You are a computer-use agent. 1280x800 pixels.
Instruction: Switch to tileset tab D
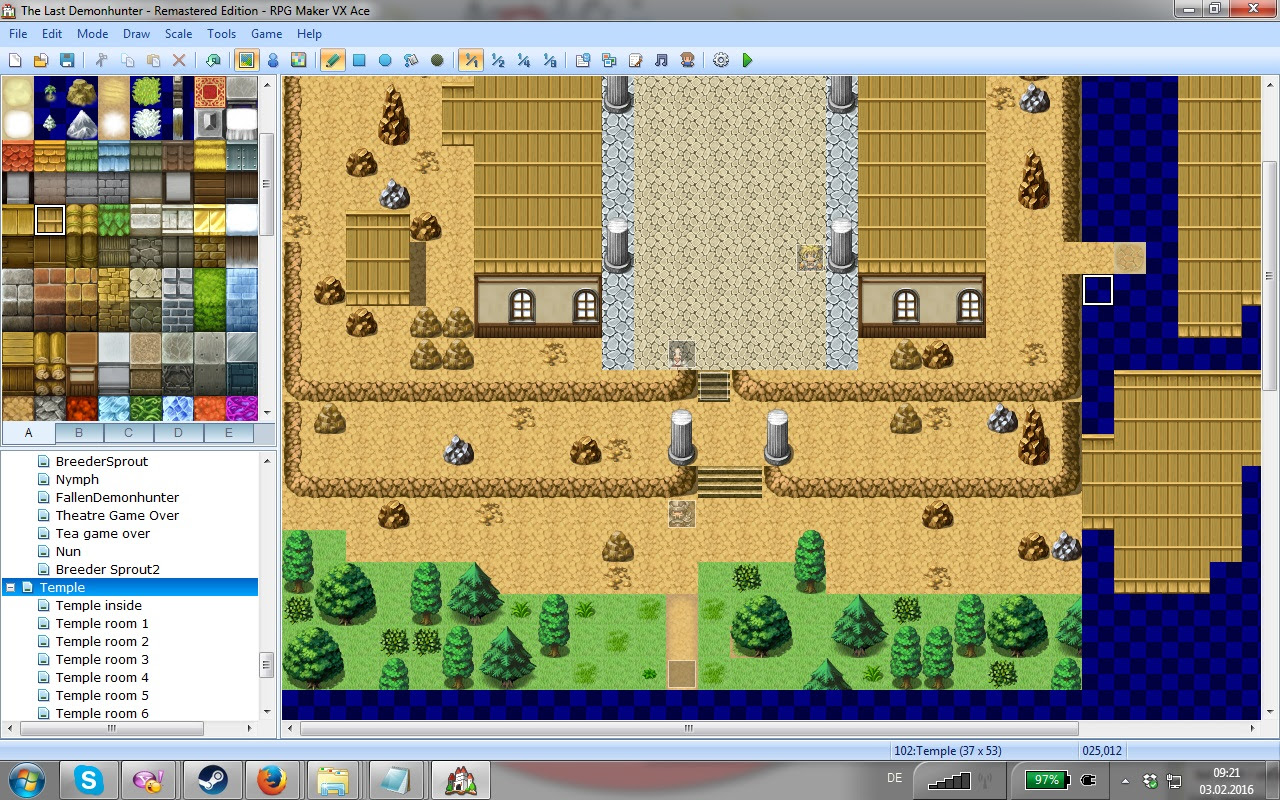click(179, 433)
